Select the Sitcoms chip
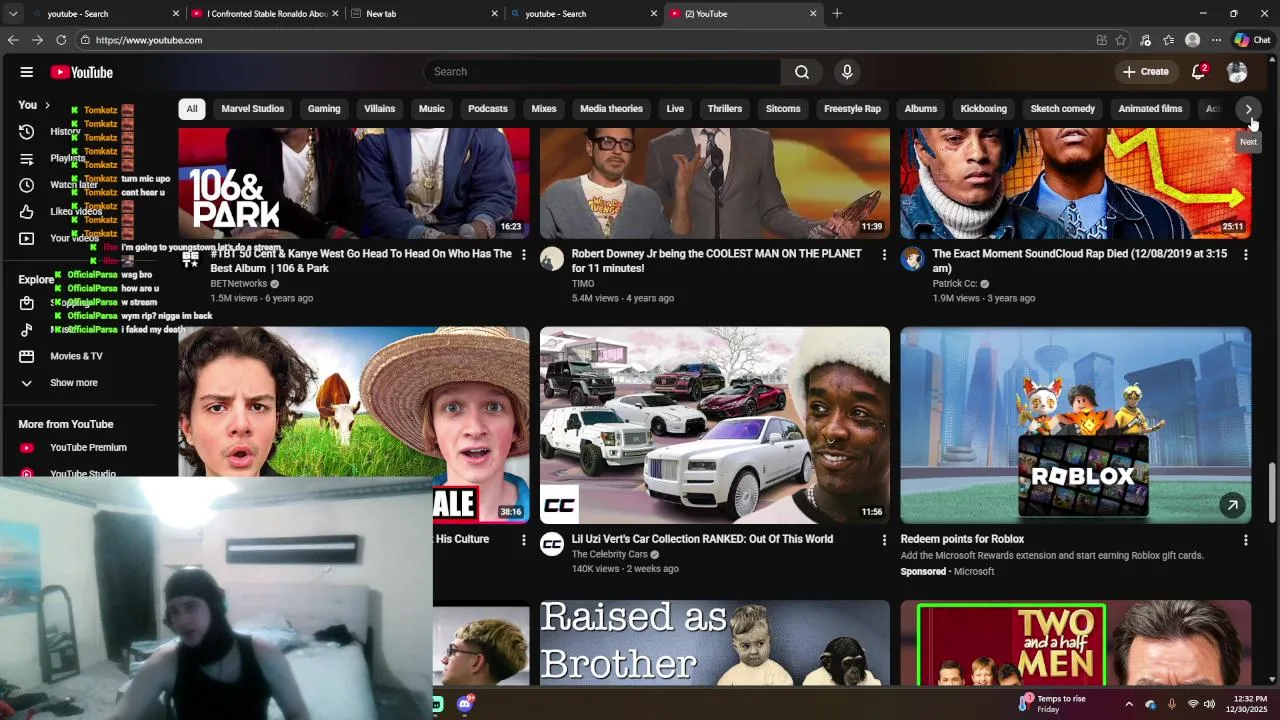Screen dimensions: 1280x720 [x=783, y=109]
